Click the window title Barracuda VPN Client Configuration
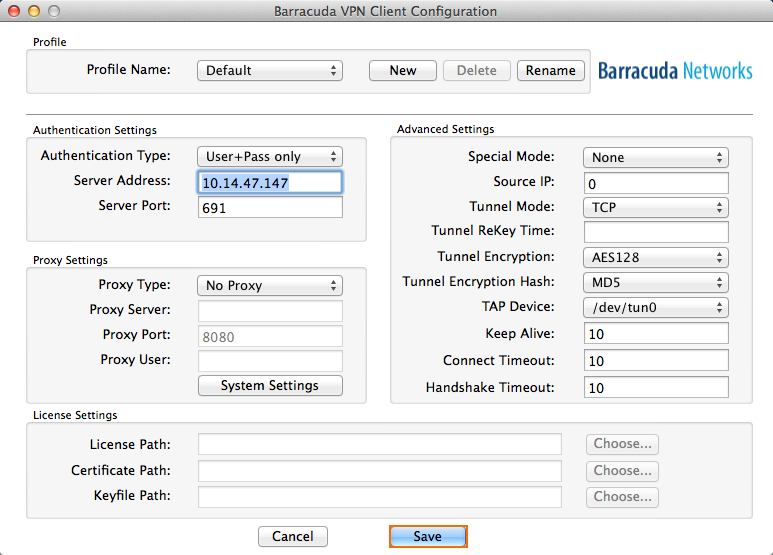 click(386, 11)
